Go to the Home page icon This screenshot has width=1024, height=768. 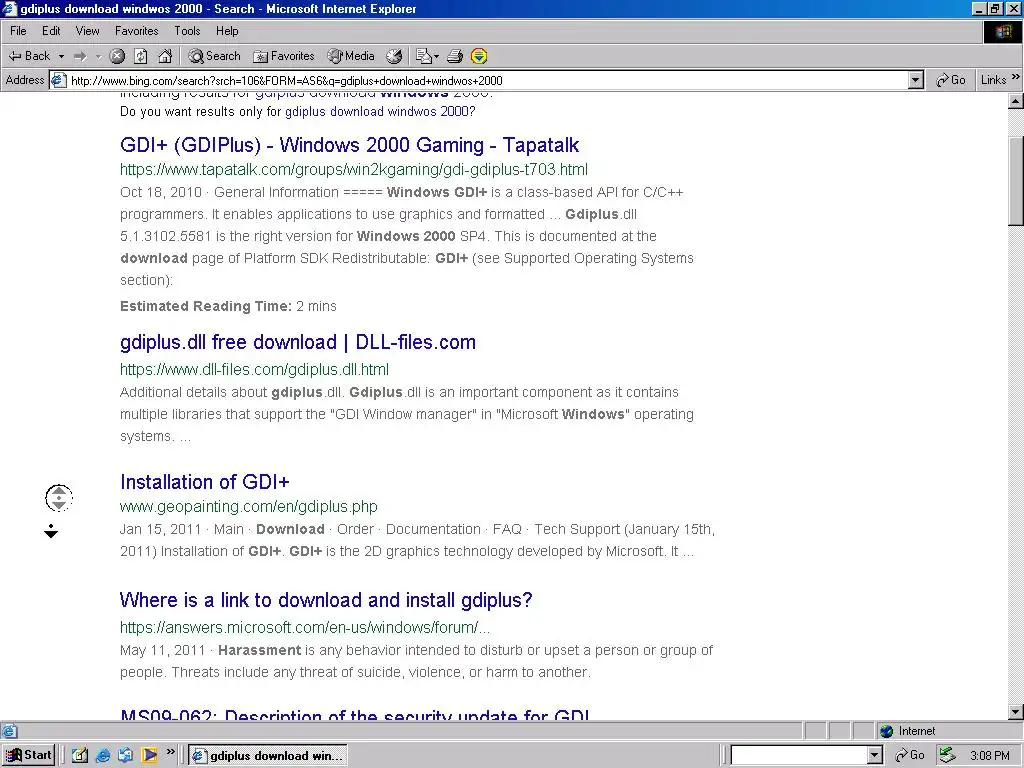165,56
